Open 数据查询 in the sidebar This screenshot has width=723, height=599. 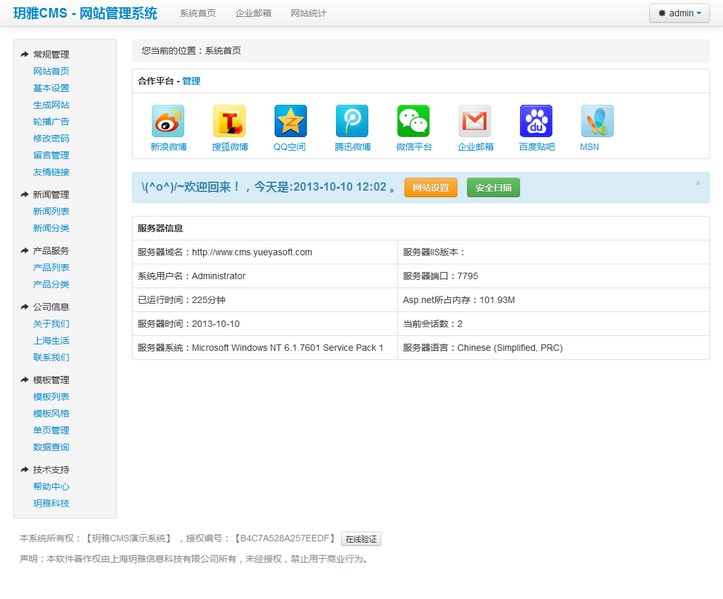tap(51, 447)
